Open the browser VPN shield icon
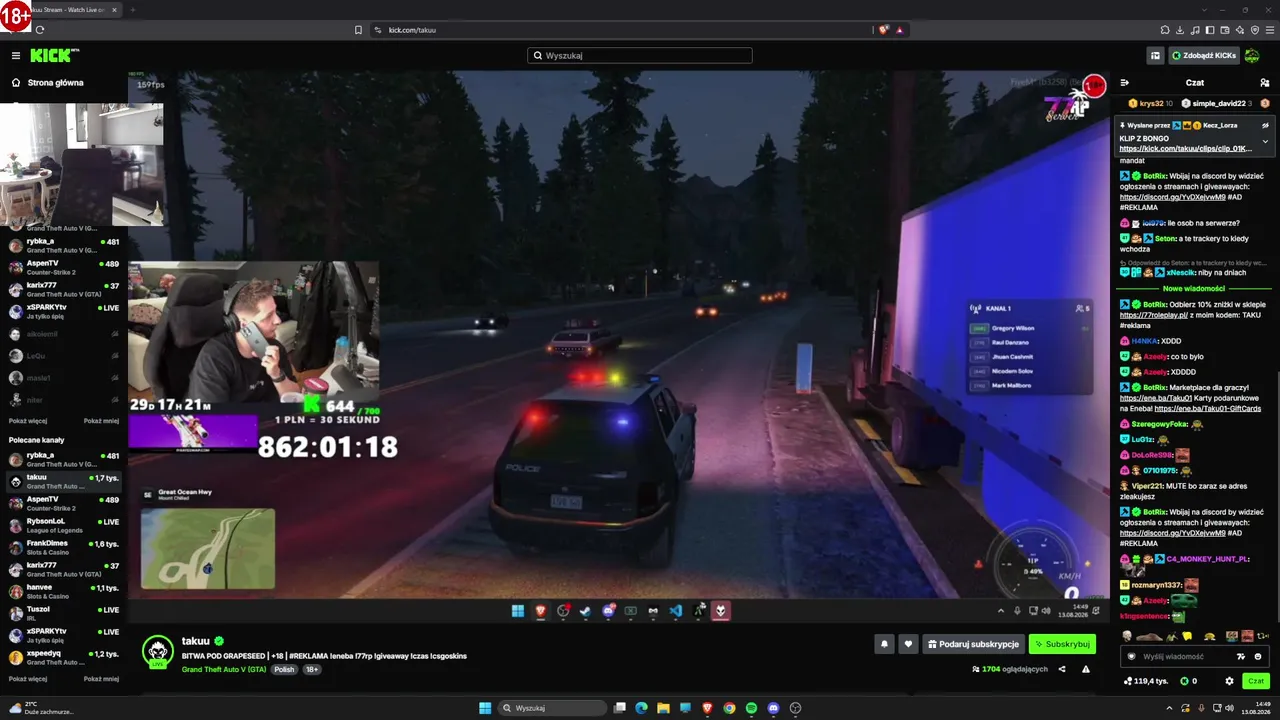This screenshot has height=720, width=1280. click(1254, 30)
